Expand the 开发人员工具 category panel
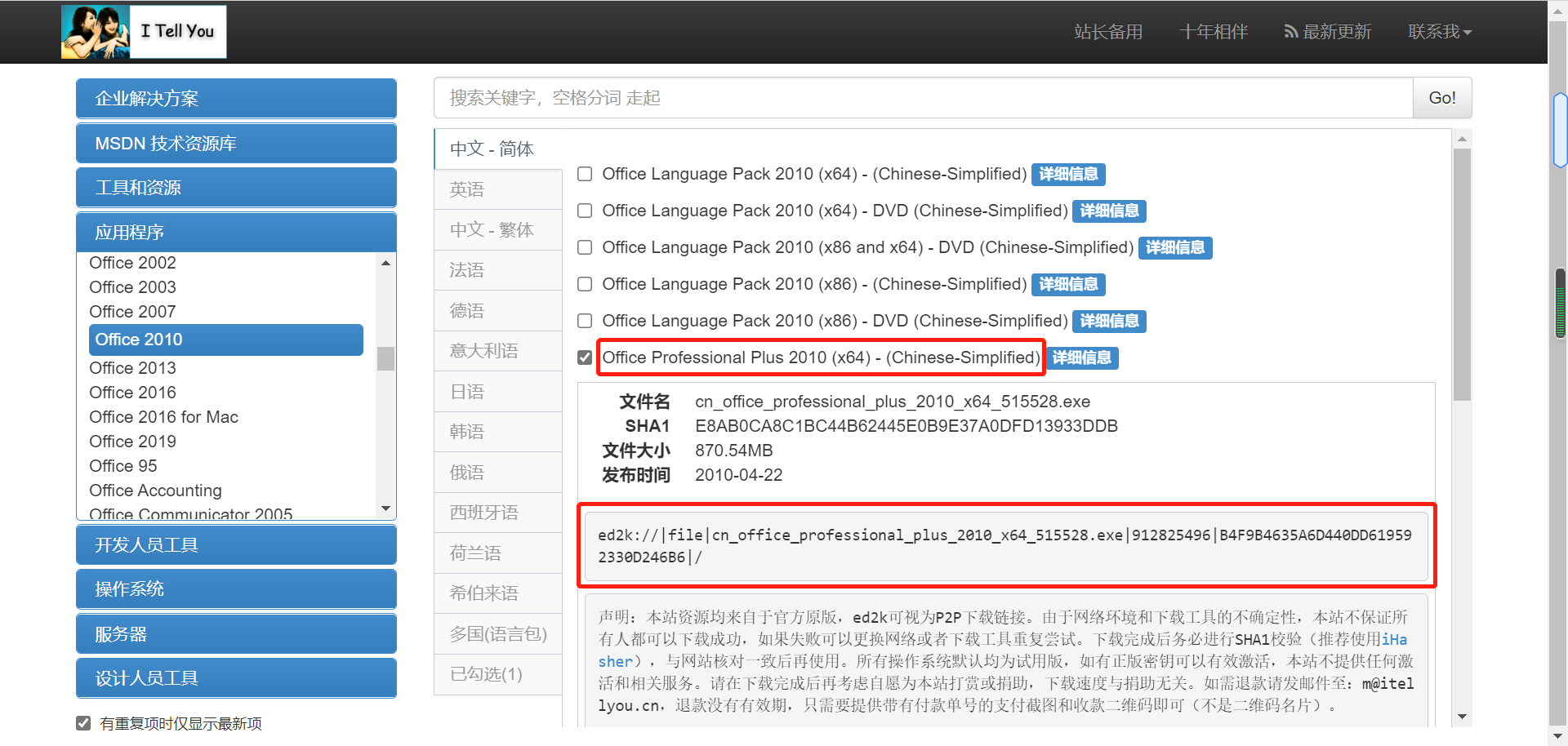 pyautogui.click(x=236, y=545)
